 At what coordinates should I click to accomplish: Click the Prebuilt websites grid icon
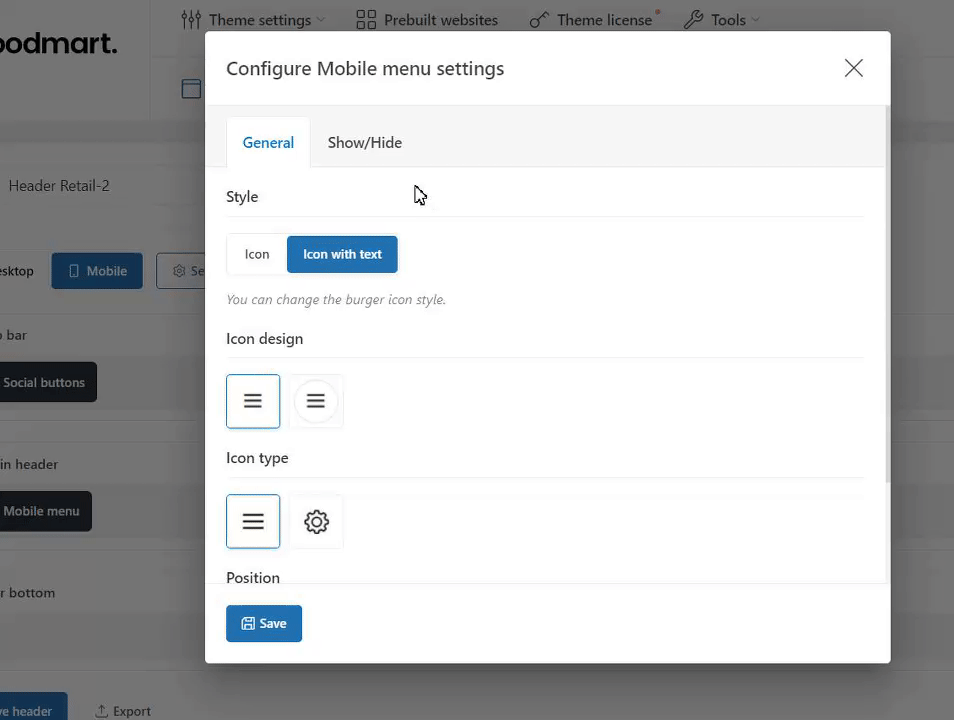(x=366, y=20)
